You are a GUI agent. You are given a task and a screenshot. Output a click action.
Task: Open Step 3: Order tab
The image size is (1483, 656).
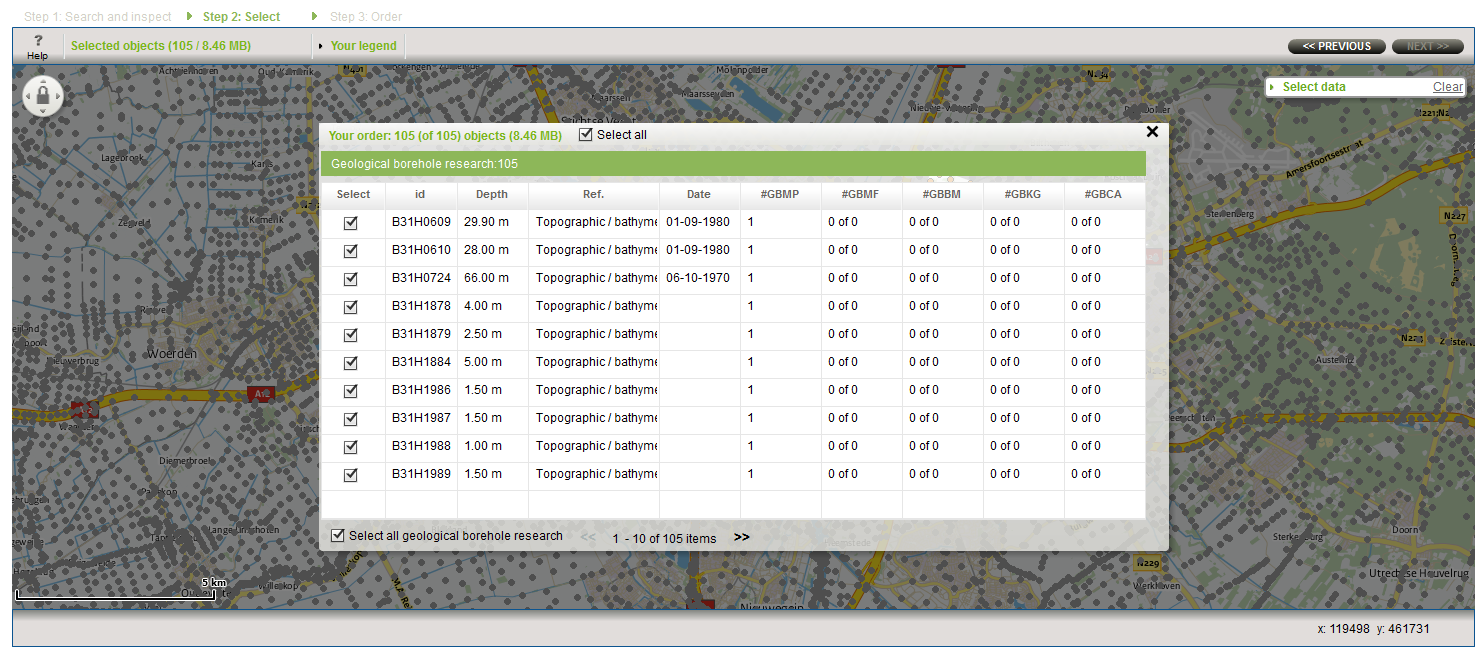[x=366, y=17]
